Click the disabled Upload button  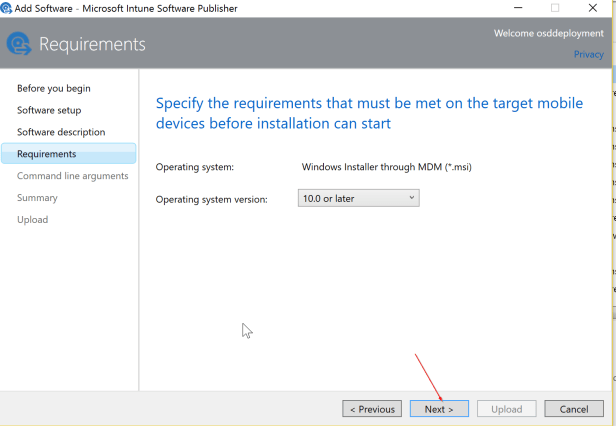506,409
